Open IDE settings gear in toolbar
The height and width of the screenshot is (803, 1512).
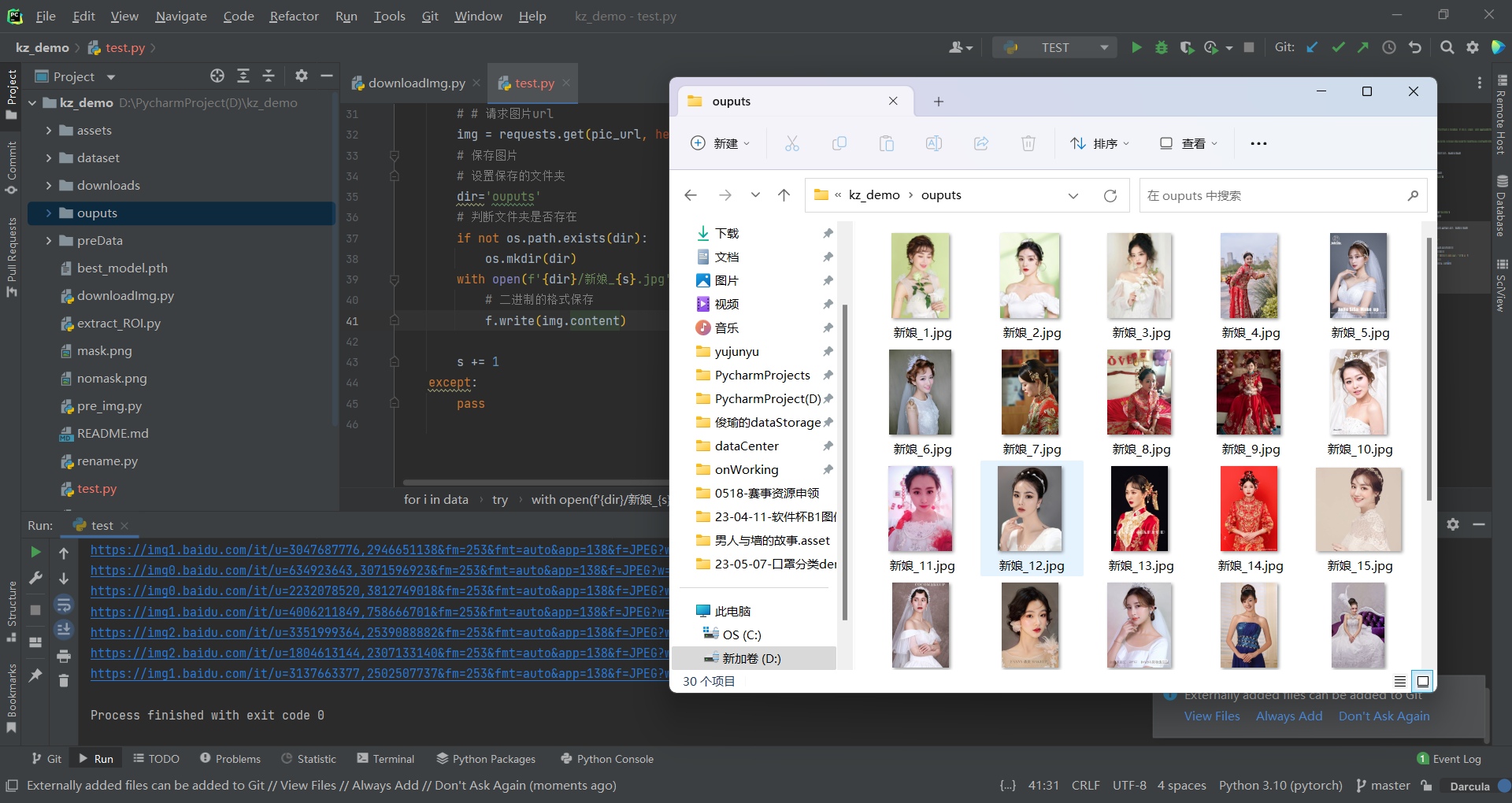[1473, 47]
